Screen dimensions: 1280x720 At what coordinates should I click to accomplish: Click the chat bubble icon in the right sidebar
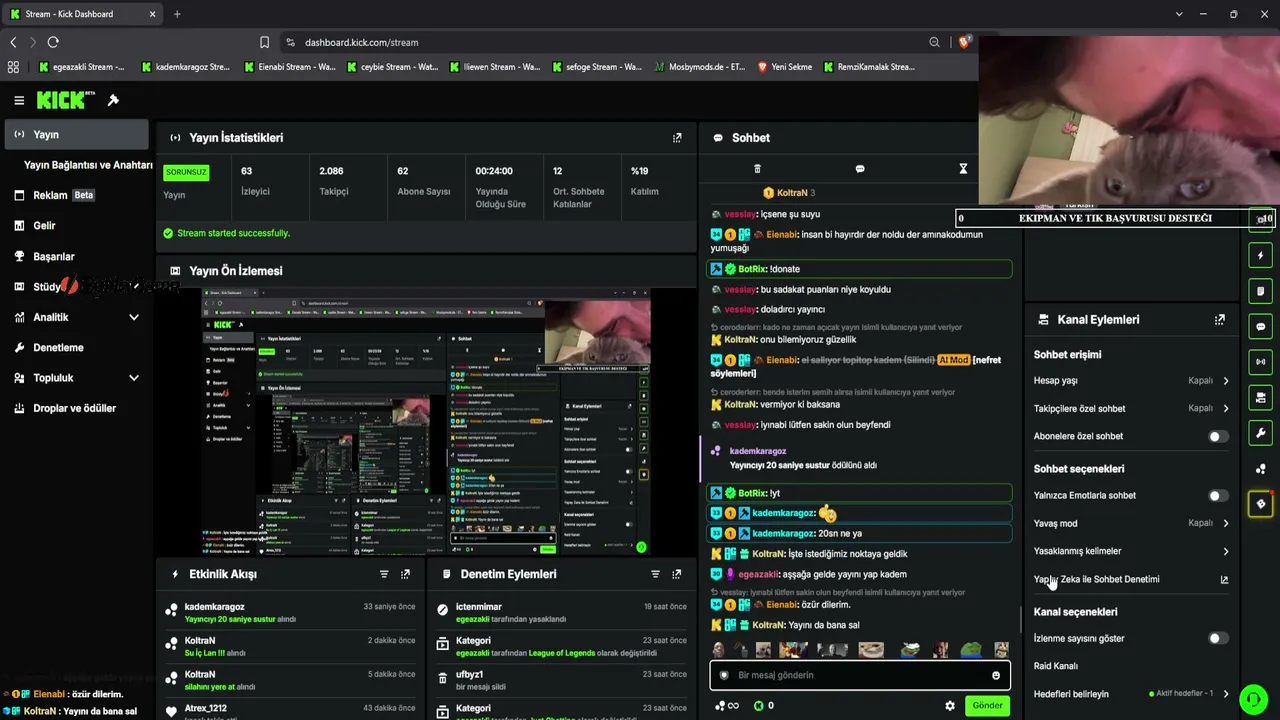tap(1261, 327)
